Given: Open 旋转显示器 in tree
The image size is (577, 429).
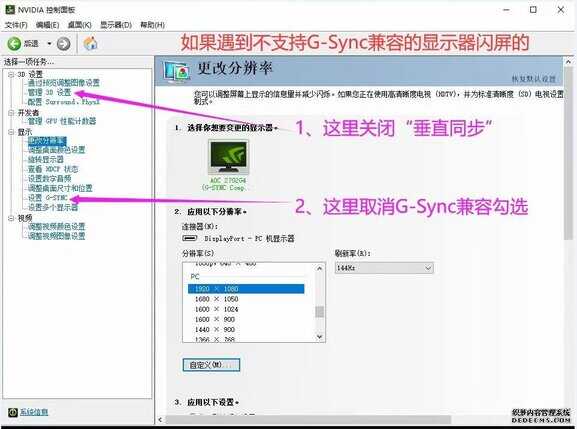Looking at the screenshot, I should [x=46, y=159].
